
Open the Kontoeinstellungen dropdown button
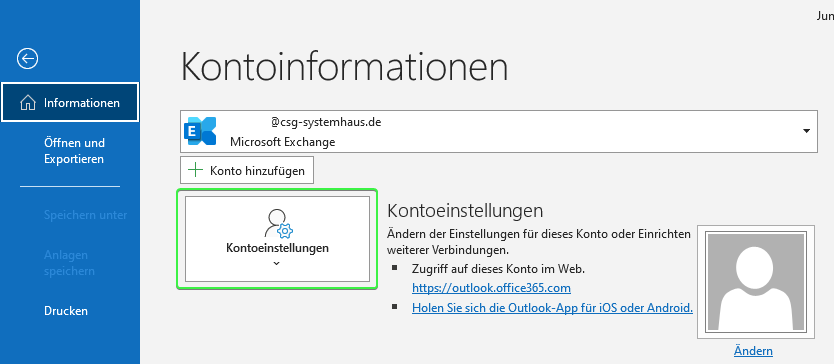277,238
